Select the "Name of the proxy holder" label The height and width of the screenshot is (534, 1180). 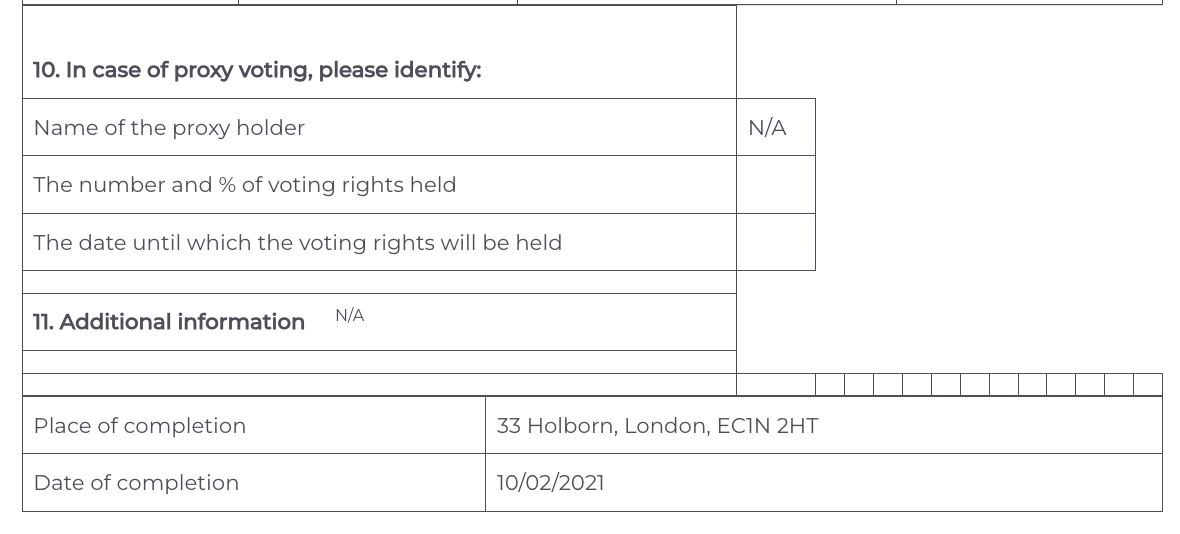[x=169, y=128]
